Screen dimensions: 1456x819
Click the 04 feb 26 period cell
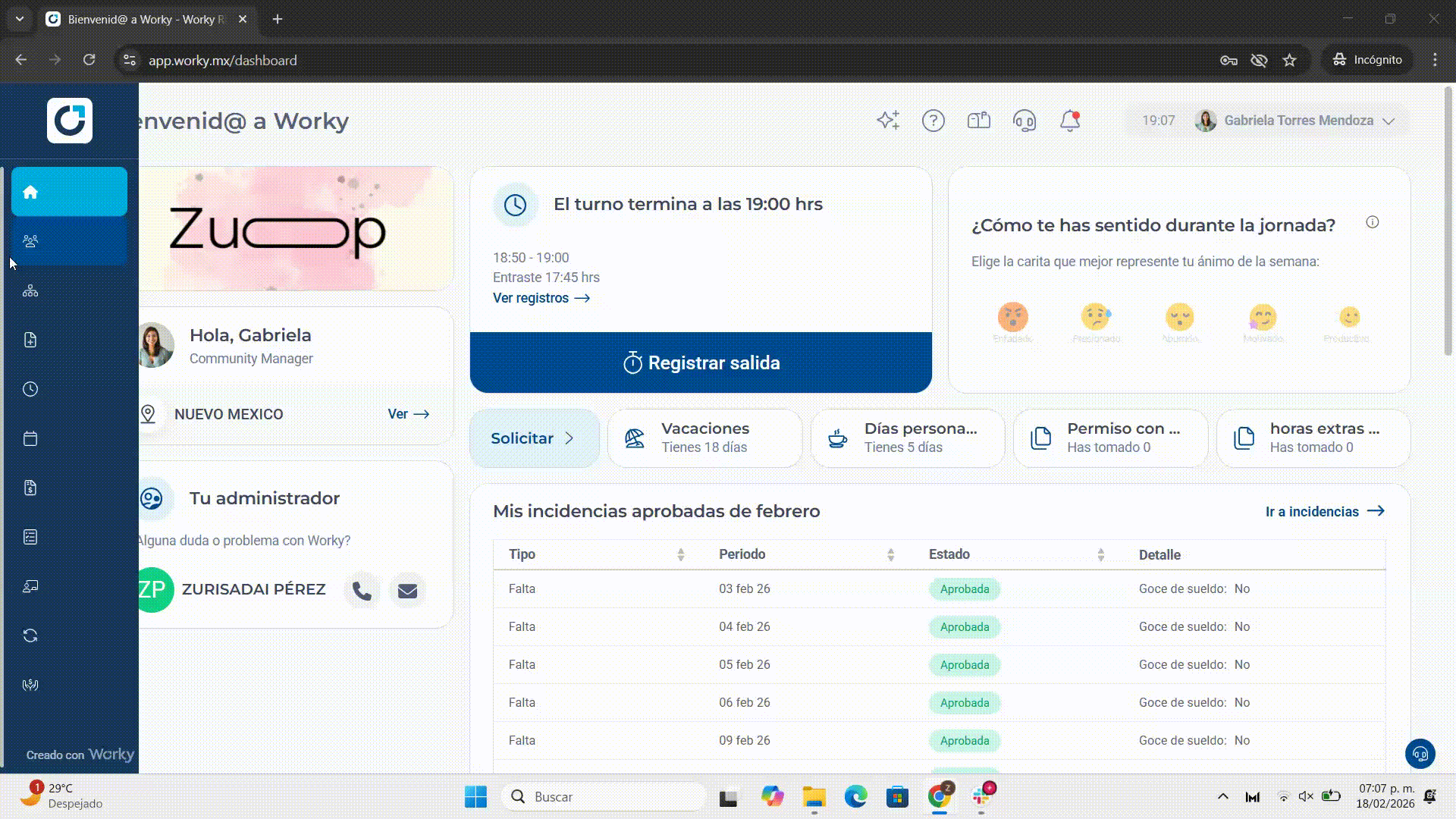coord(745,626)
